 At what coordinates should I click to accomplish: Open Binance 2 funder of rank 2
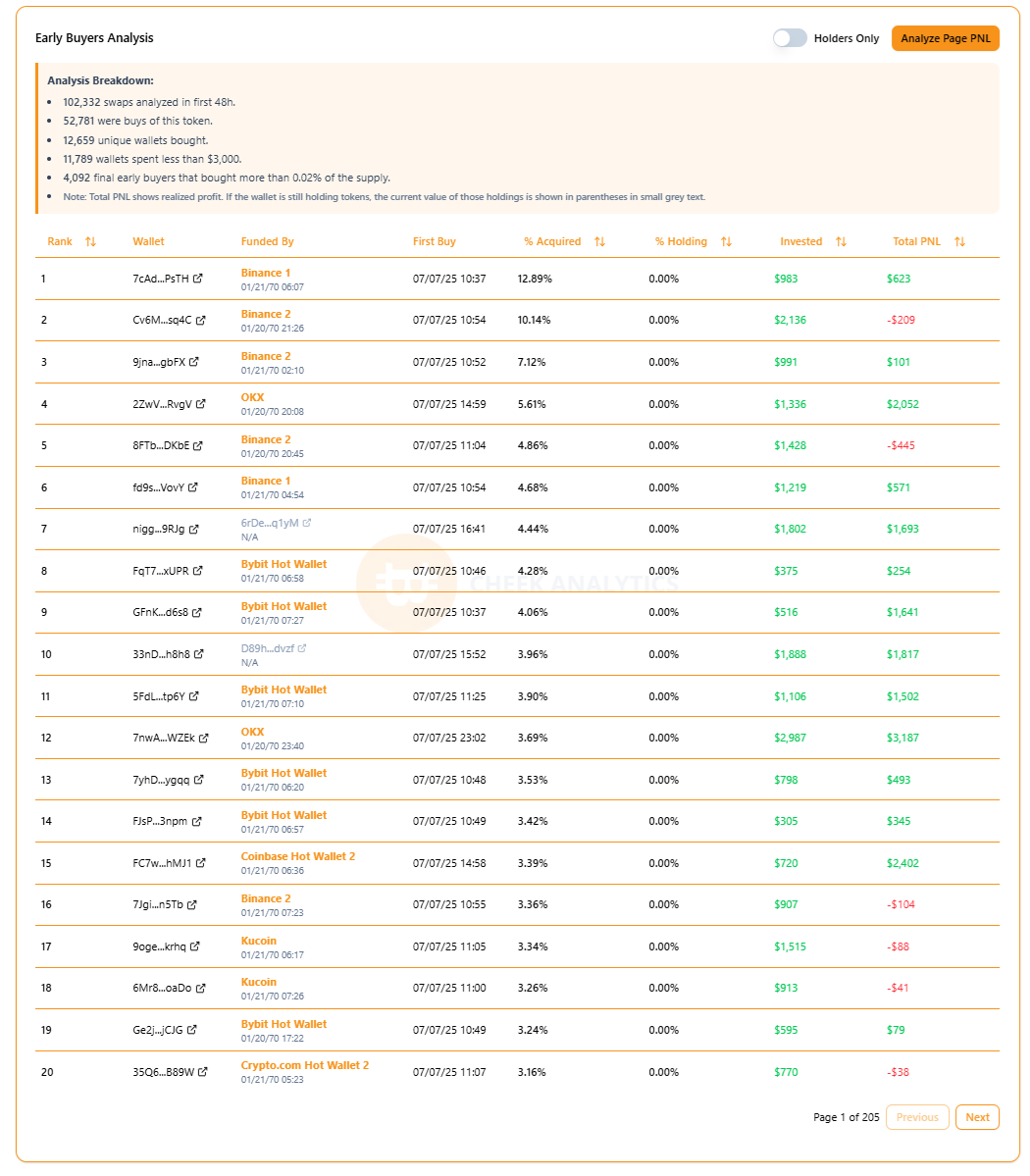266,314
